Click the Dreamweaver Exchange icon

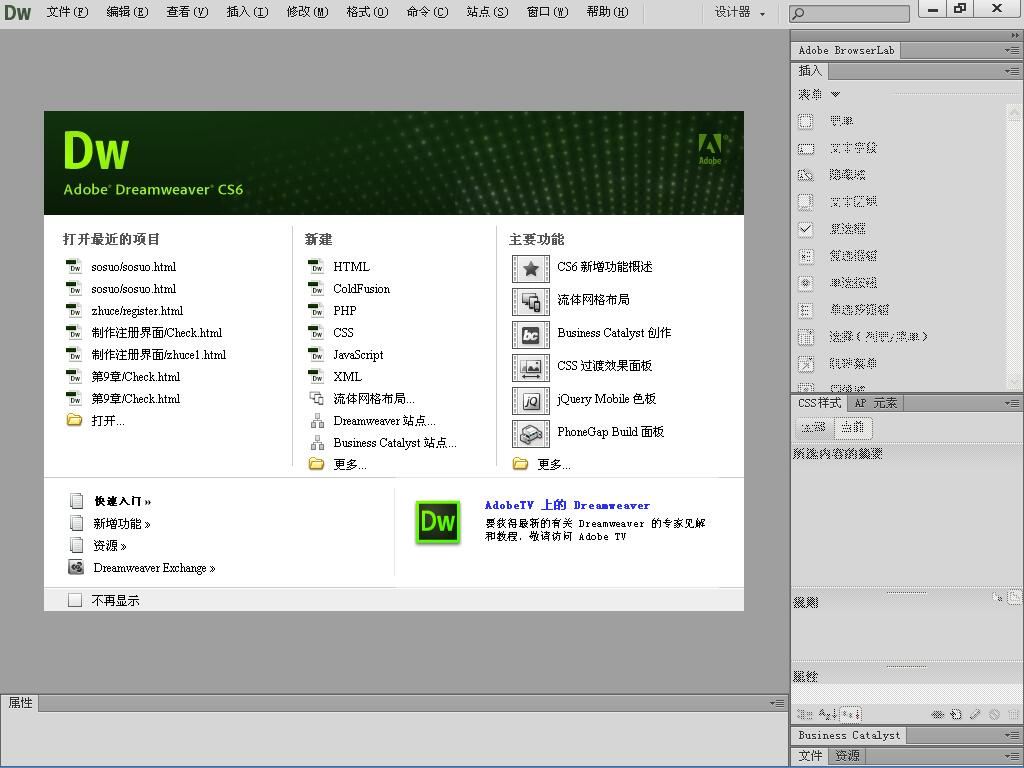coord(76,567)
